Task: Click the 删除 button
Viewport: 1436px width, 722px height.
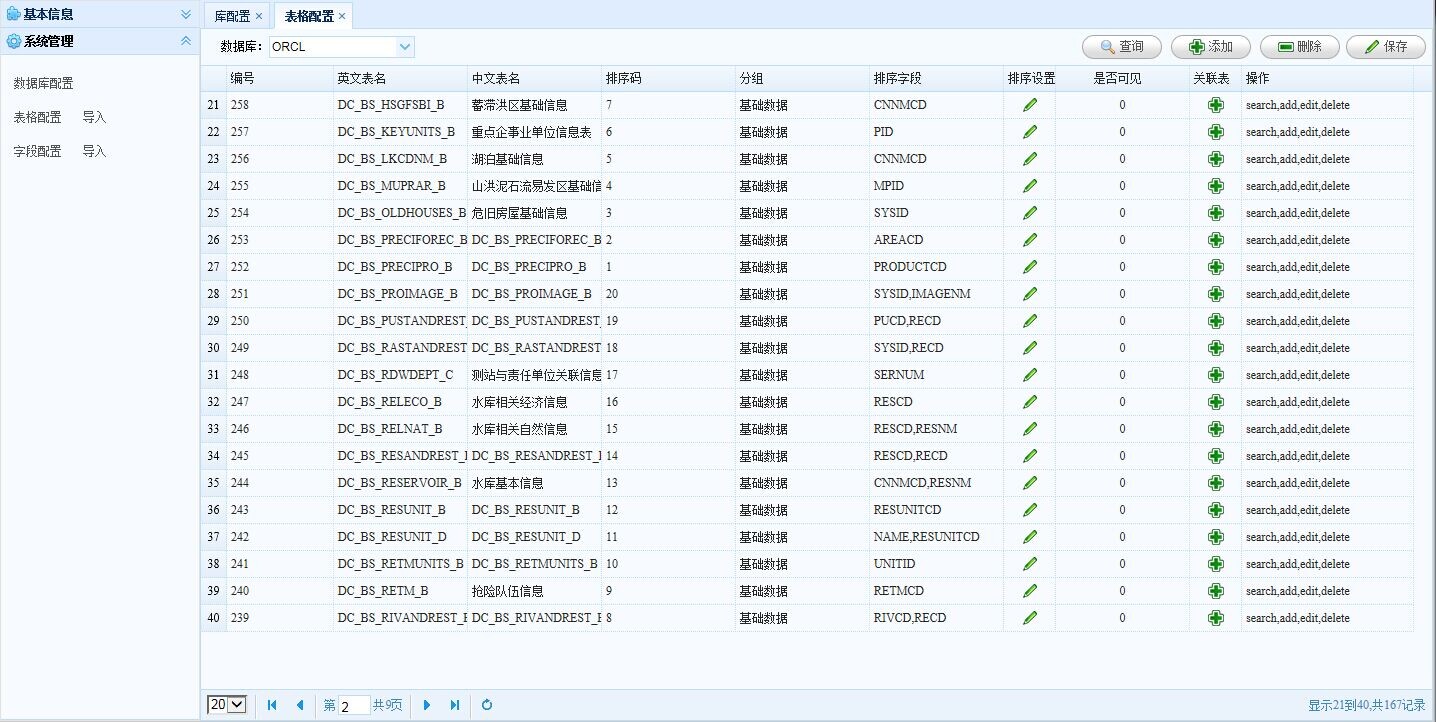Action: (x=1299, y=47)
